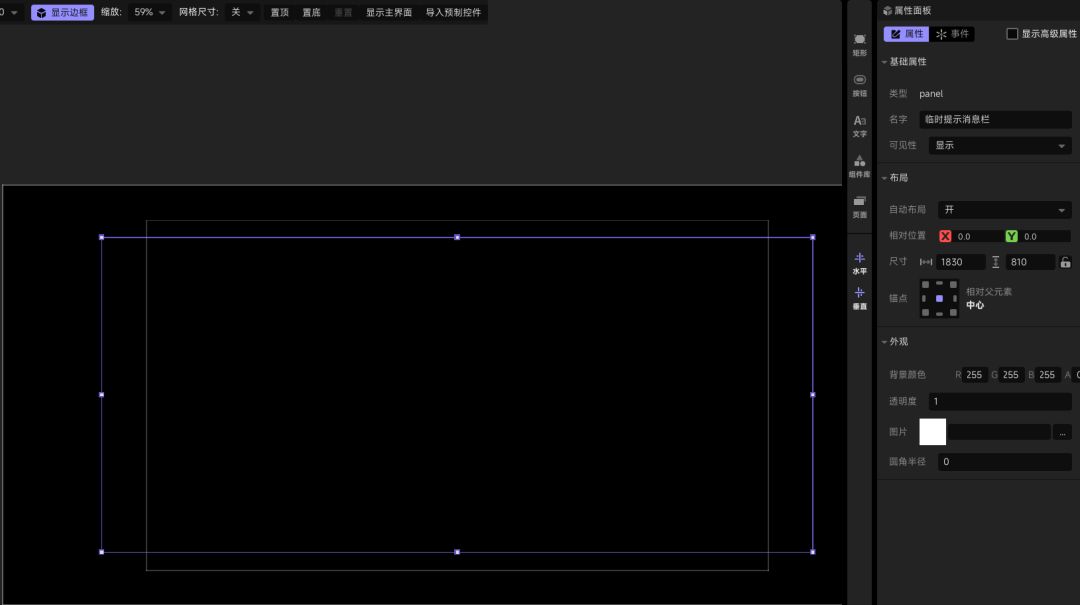Screen dimensions: 1080x605
Task: Click the white image color swatch
Action: pyautogui.click(x=933, y=431)
